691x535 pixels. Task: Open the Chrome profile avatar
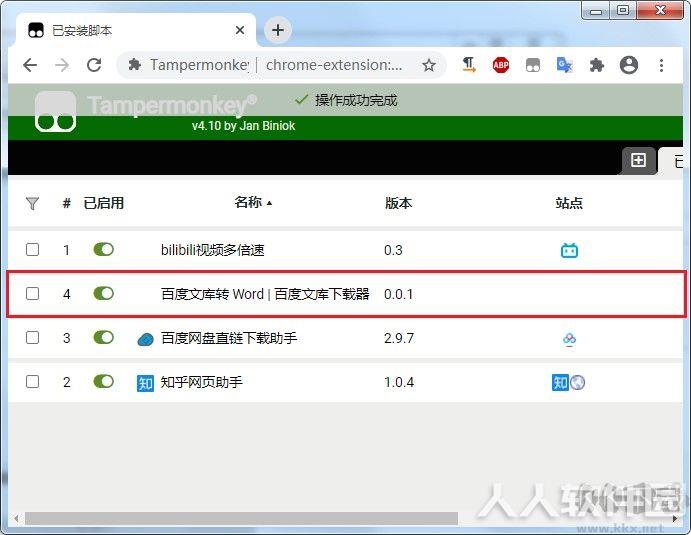[629, 65]
